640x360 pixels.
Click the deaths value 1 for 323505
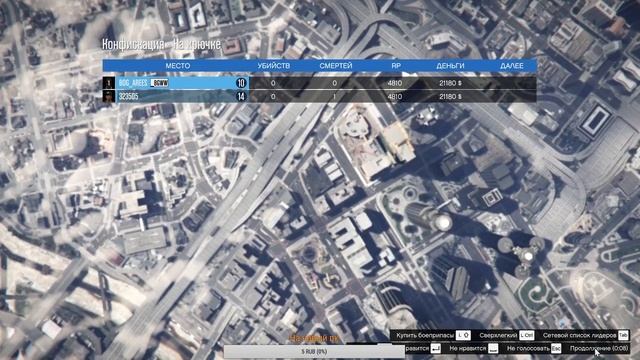[x=334, y=96]
